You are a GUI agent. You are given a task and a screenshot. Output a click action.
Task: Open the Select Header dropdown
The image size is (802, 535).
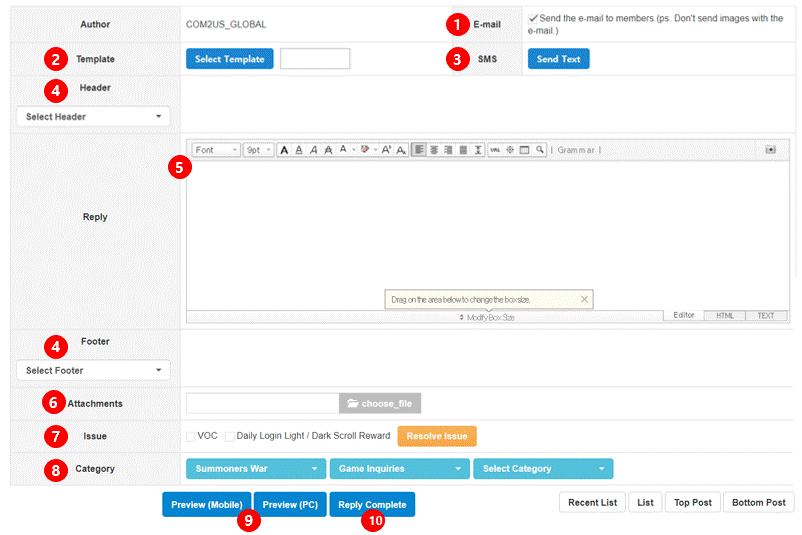(x=93, y=117)
